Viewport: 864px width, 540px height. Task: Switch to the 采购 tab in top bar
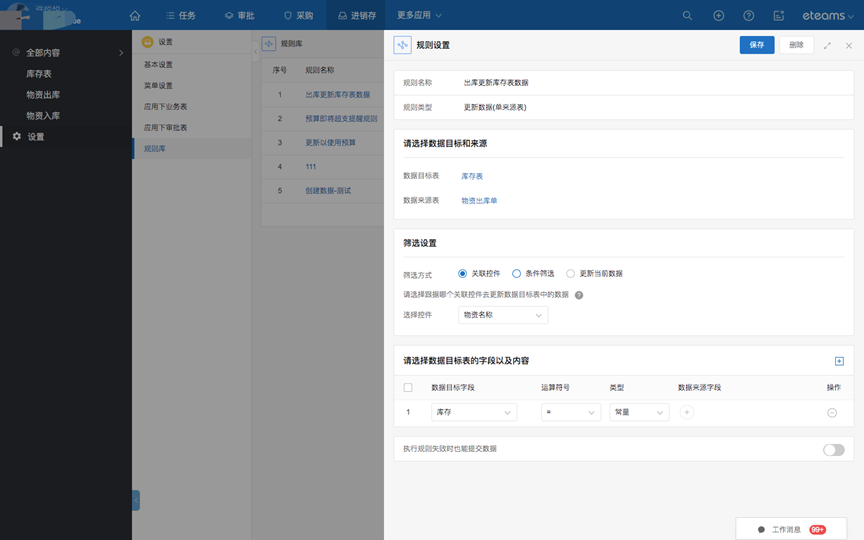pyautogui.click(x=299, y=16)
